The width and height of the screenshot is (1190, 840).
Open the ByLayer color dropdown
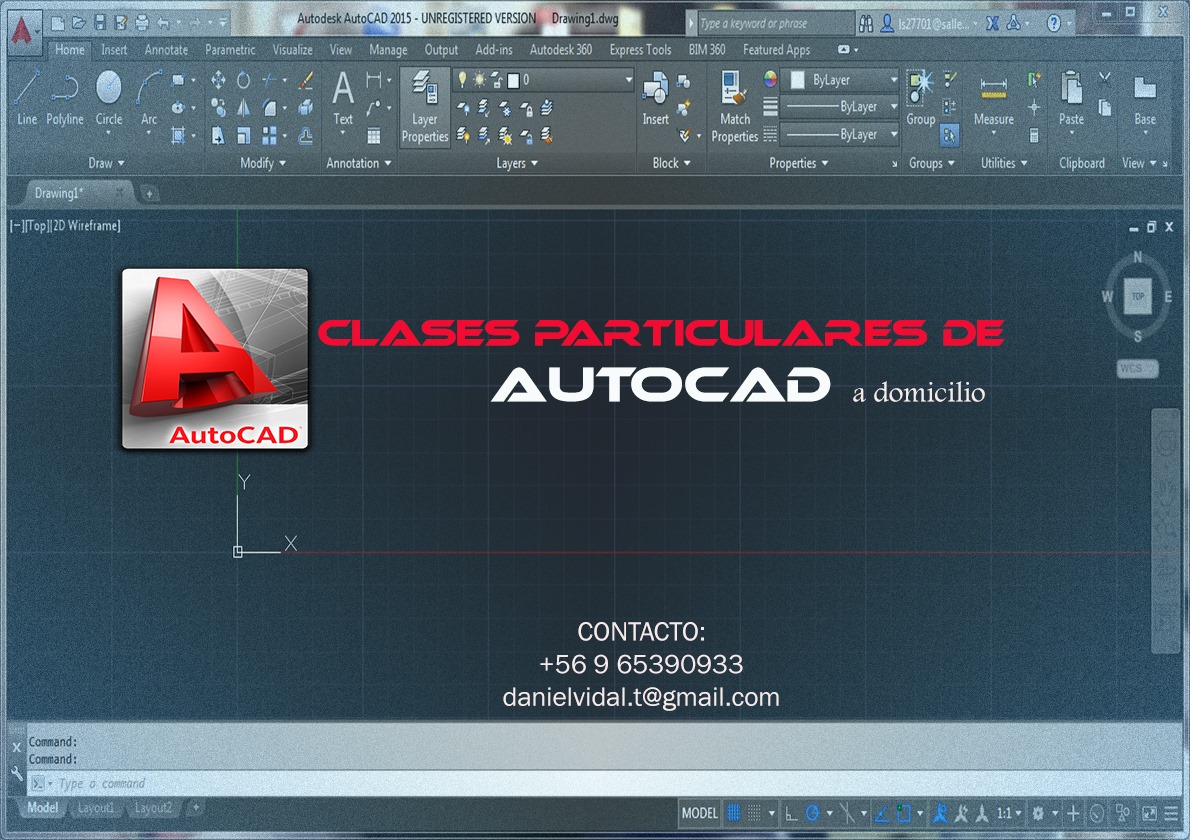894,80
